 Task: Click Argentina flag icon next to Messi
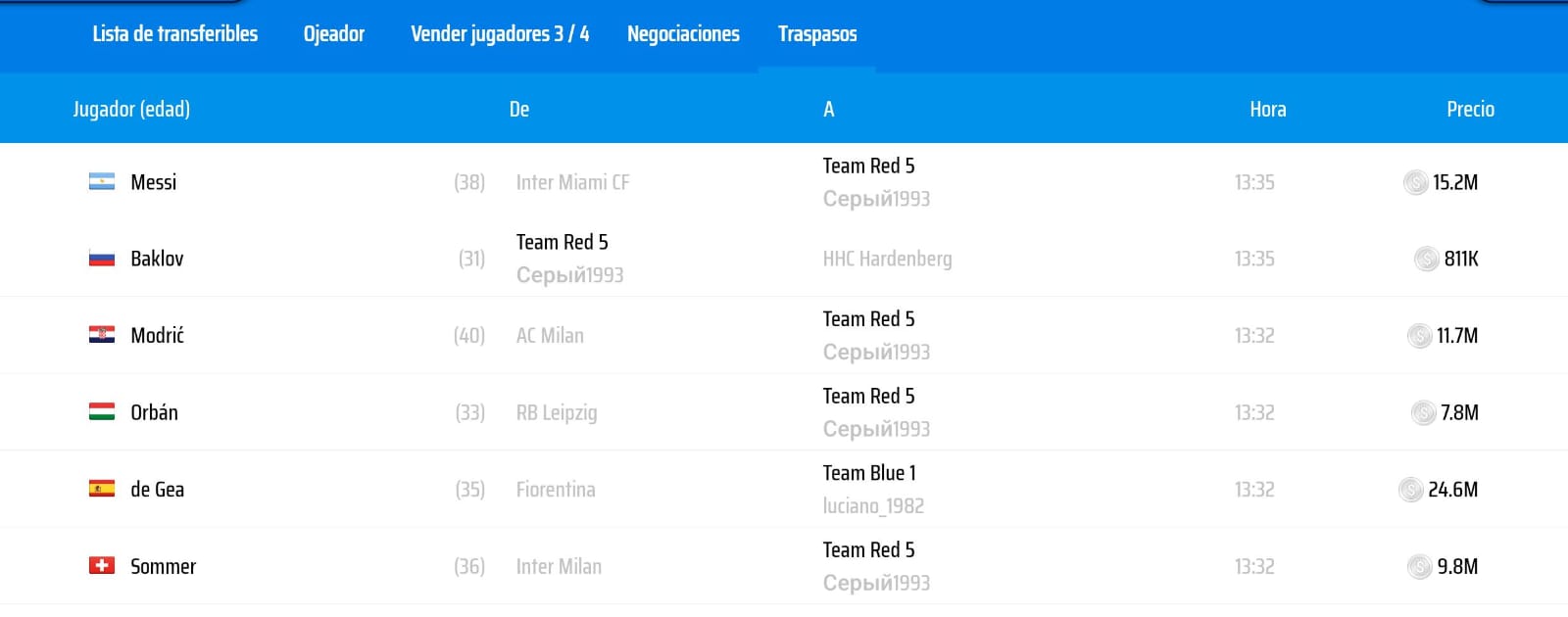pyautogui.click(x=102, y=182)
